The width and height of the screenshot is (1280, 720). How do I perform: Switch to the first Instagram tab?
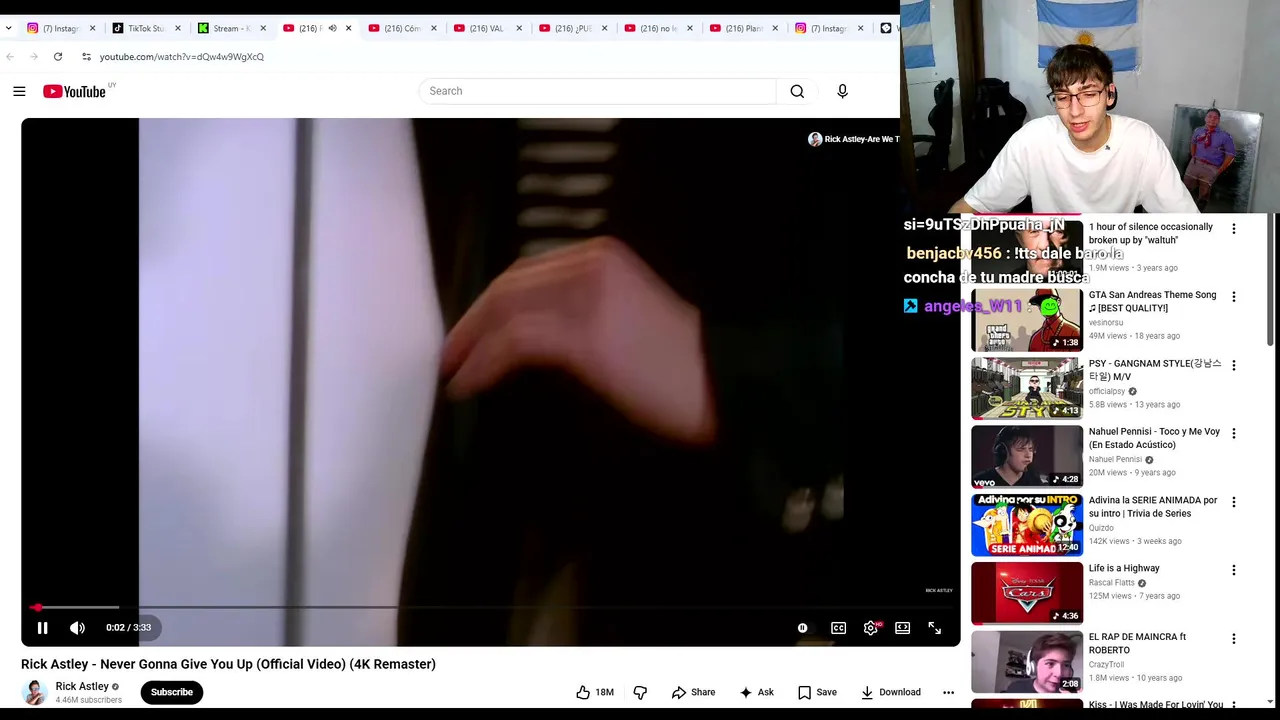[x=60, y=28]
